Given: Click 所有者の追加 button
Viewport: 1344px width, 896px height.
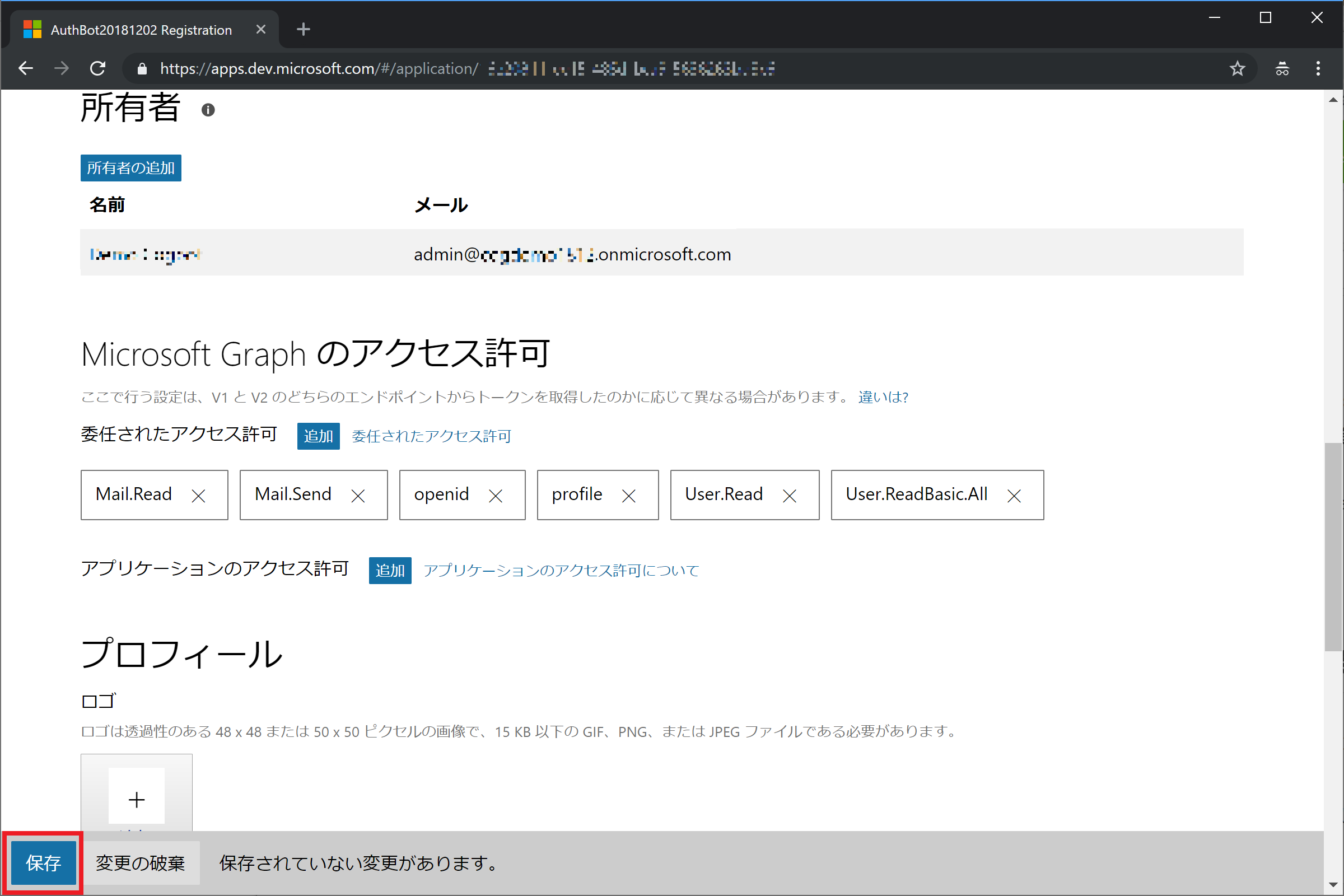Looking at the screenshot, I should pyautogui.click(x=131, y=168).
